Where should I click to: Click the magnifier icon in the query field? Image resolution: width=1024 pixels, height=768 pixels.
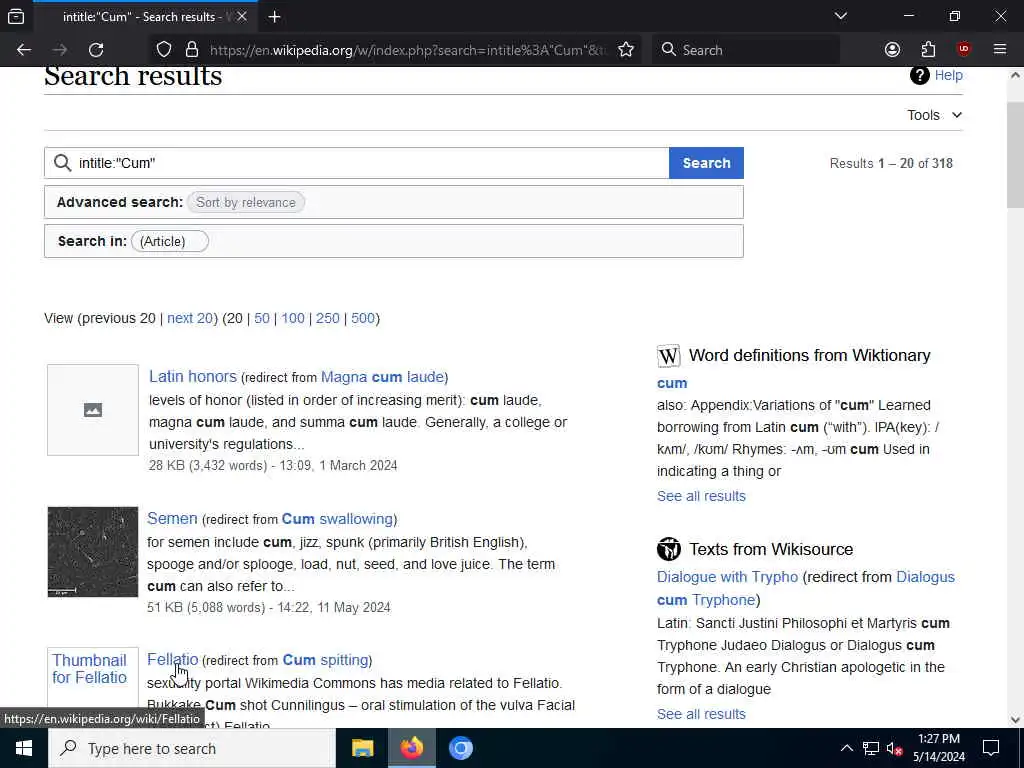point(62,163)
